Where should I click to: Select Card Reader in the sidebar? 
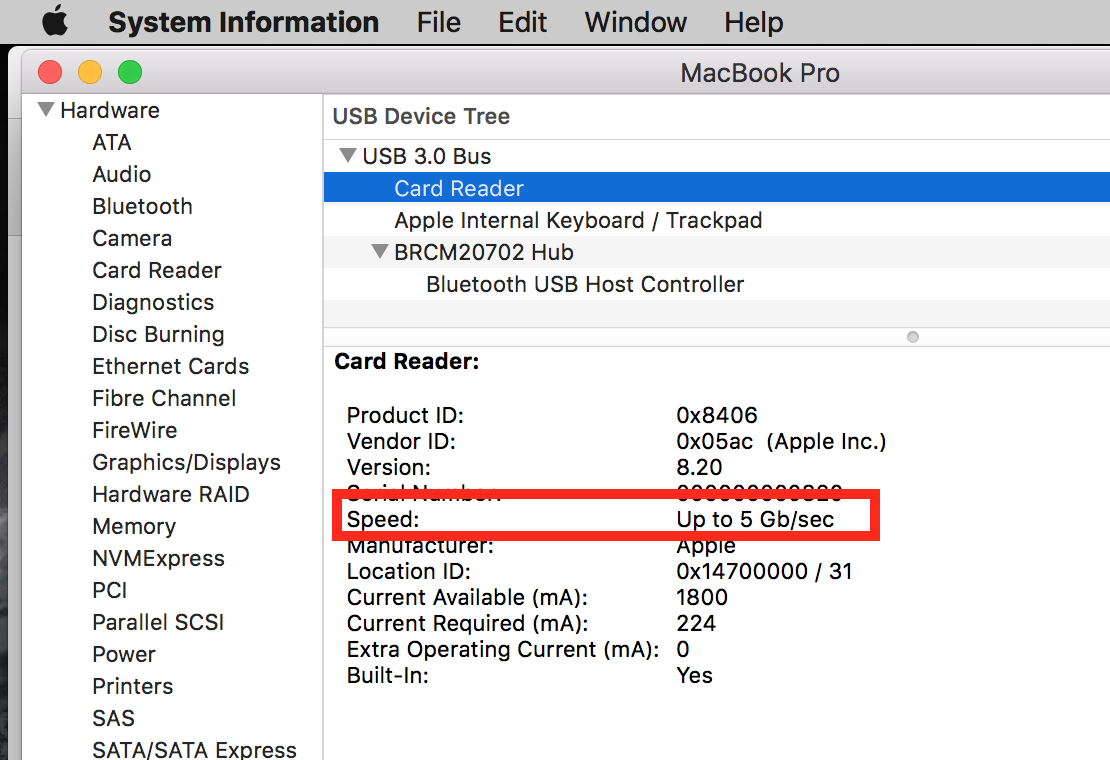(x=157, y=270)
